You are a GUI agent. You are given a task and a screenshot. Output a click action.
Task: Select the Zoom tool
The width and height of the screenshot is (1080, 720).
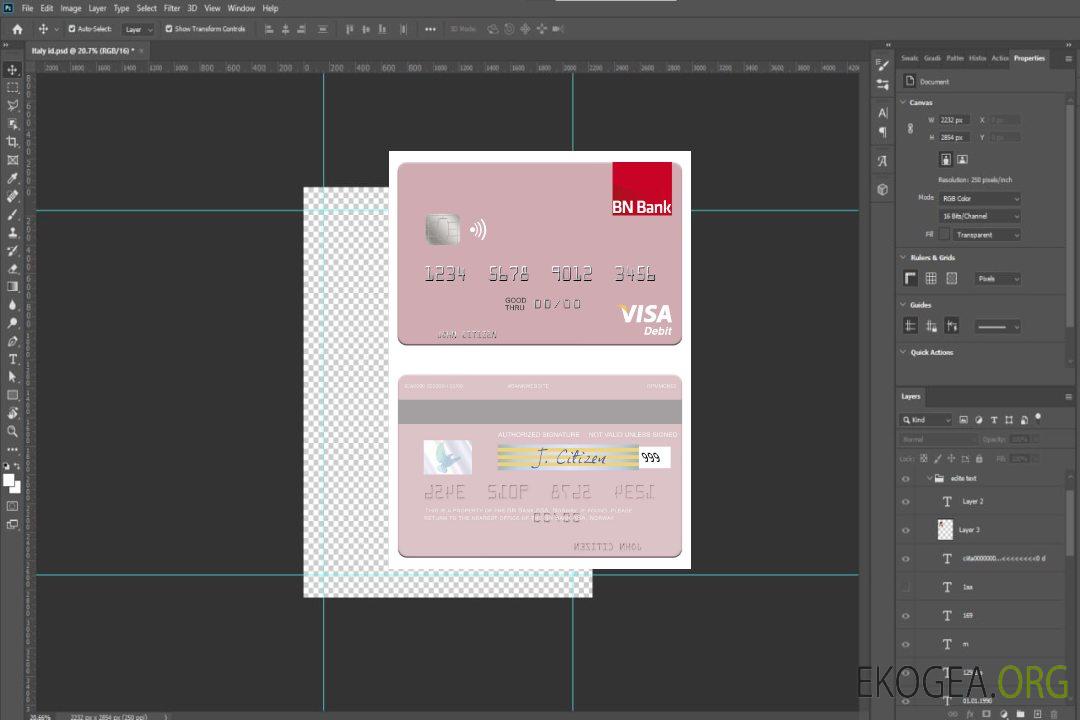pyautogui.click(x=12, y=431)
